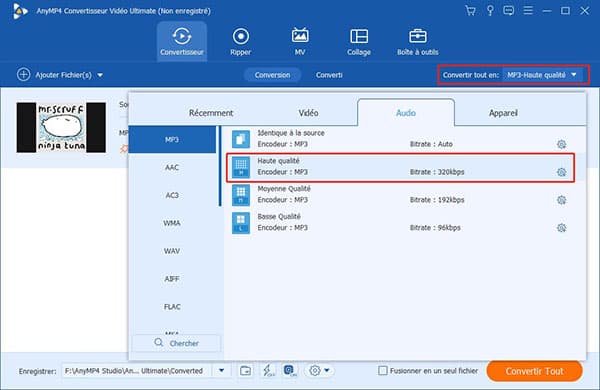Click Bitrate : Auto value
The height and width of the screenshot is (390, 600).
coord(431,144)
